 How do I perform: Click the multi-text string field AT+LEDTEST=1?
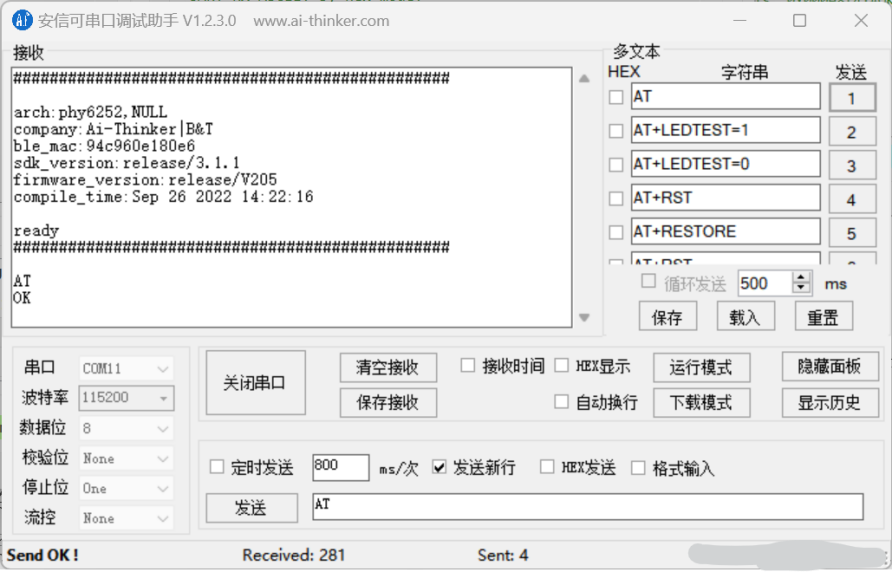726,130
